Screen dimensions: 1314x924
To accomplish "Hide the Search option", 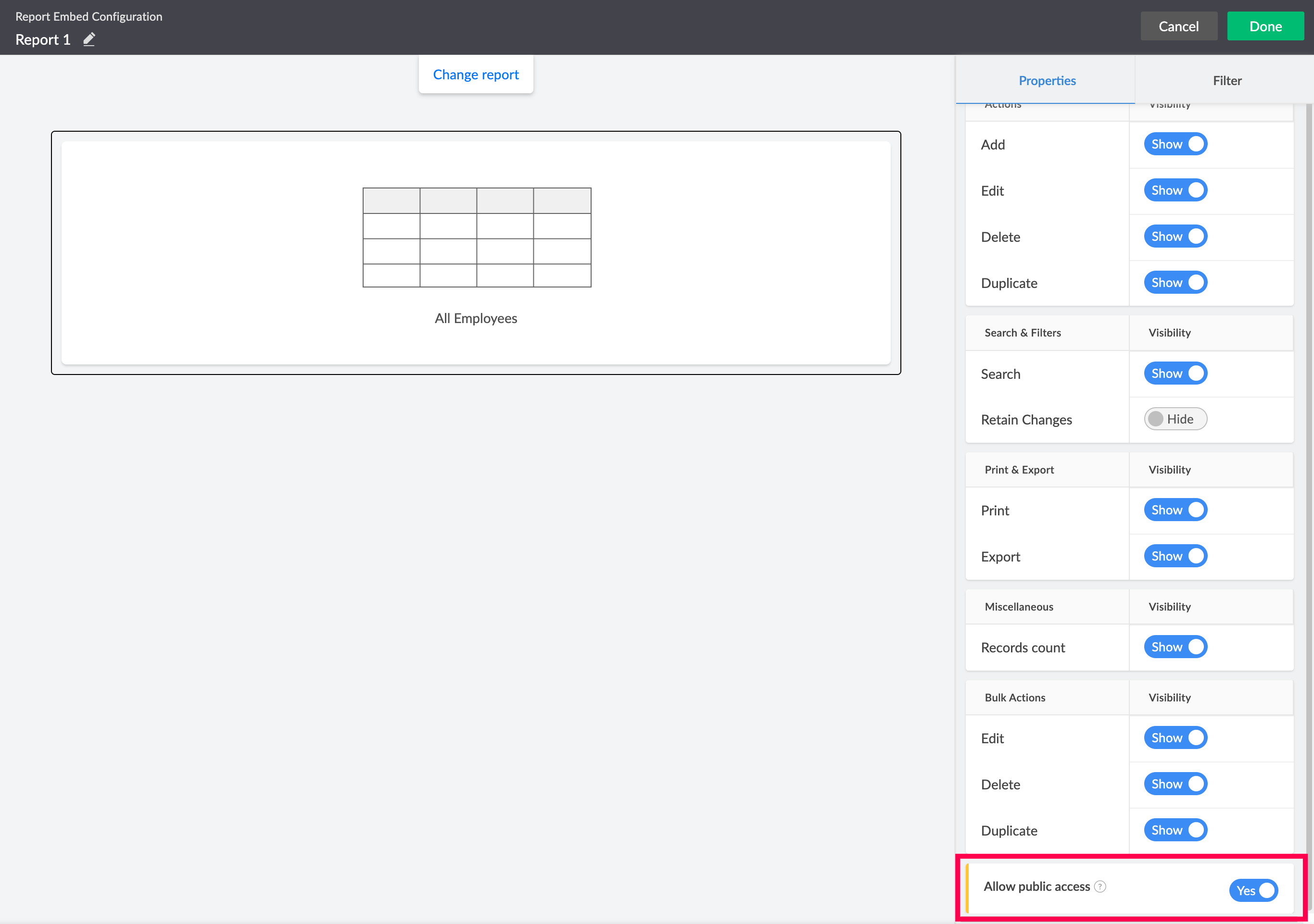I will 1175,374.
